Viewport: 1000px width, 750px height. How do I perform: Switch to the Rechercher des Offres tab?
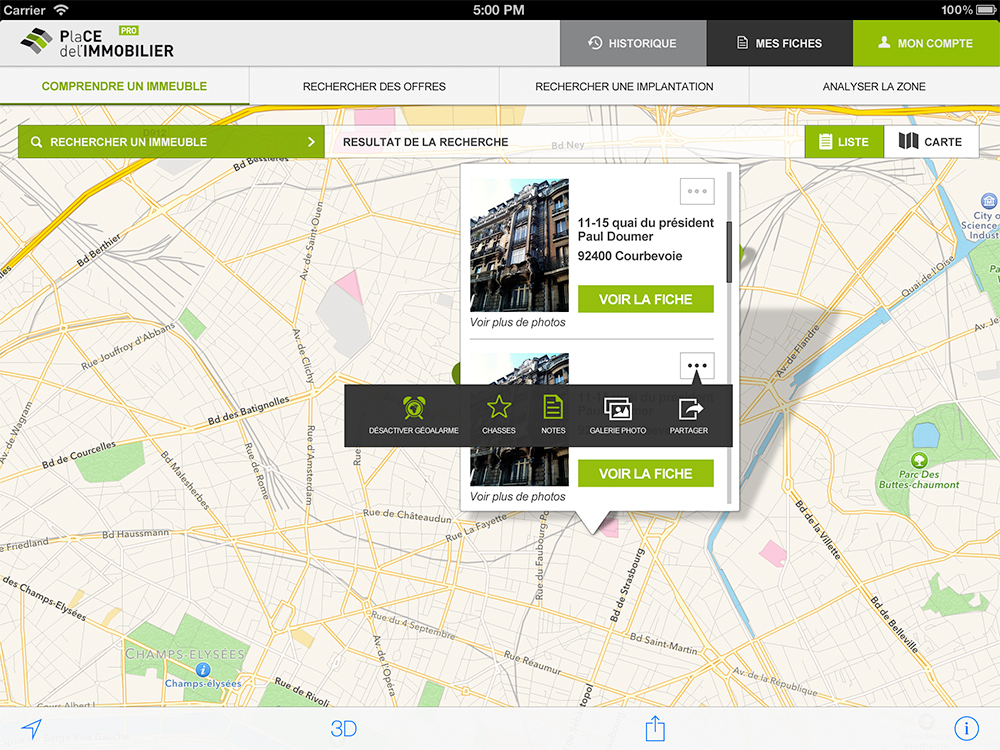[x=374, y=87]
